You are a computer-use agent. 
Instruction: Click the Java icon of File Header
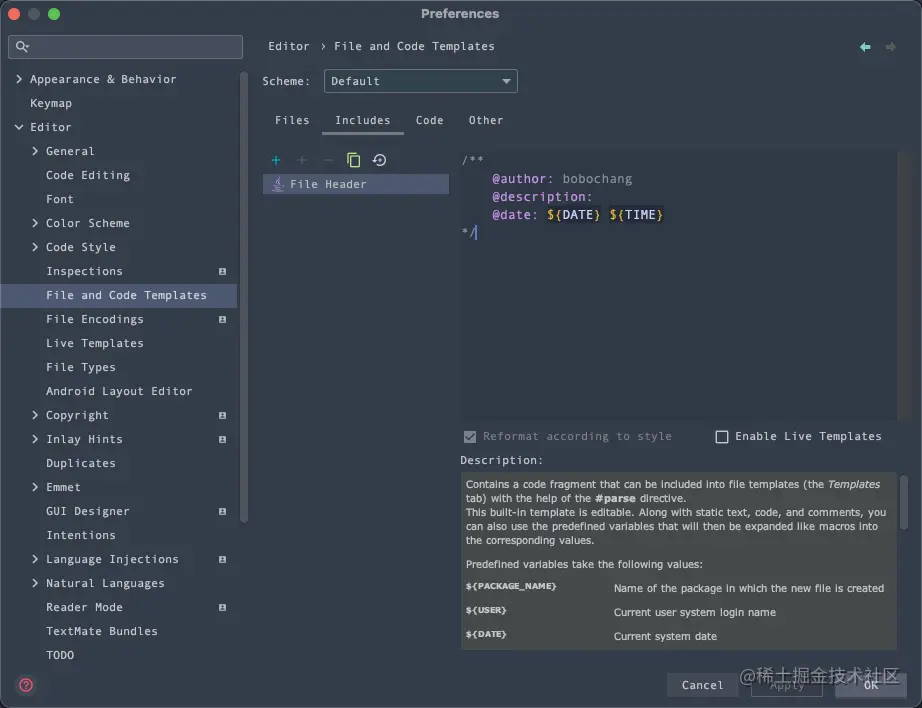(x=278, y=184)
